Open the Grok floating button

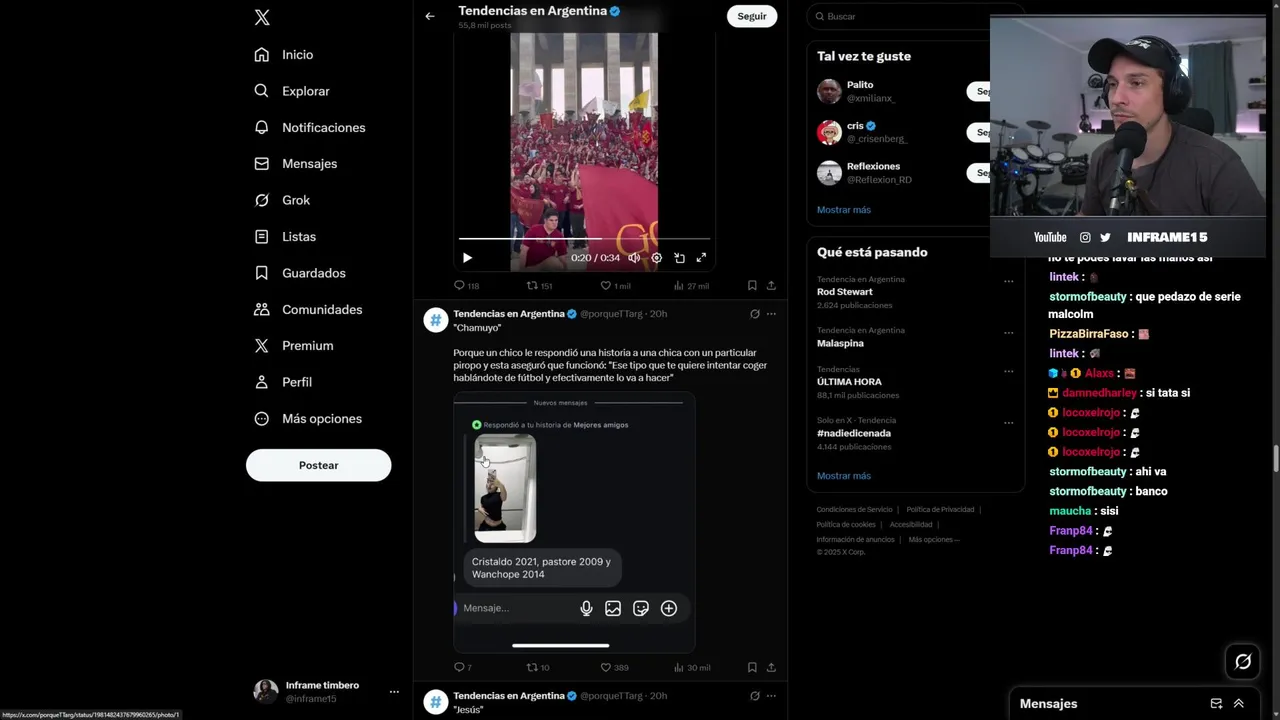point(1243,661)
